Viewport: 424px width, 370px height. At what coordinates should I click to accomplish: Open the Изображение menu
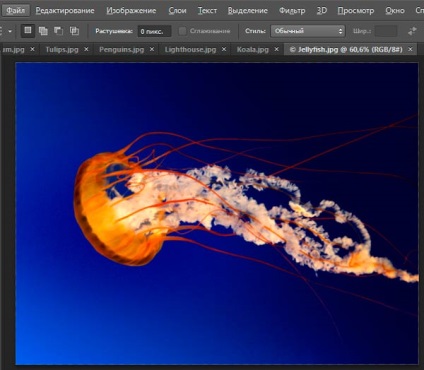131,11
